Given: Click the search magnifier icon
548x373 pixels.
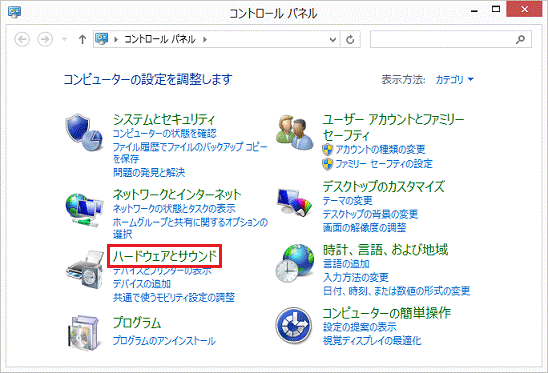Looking at the screenshot, I should click(520, 39).
